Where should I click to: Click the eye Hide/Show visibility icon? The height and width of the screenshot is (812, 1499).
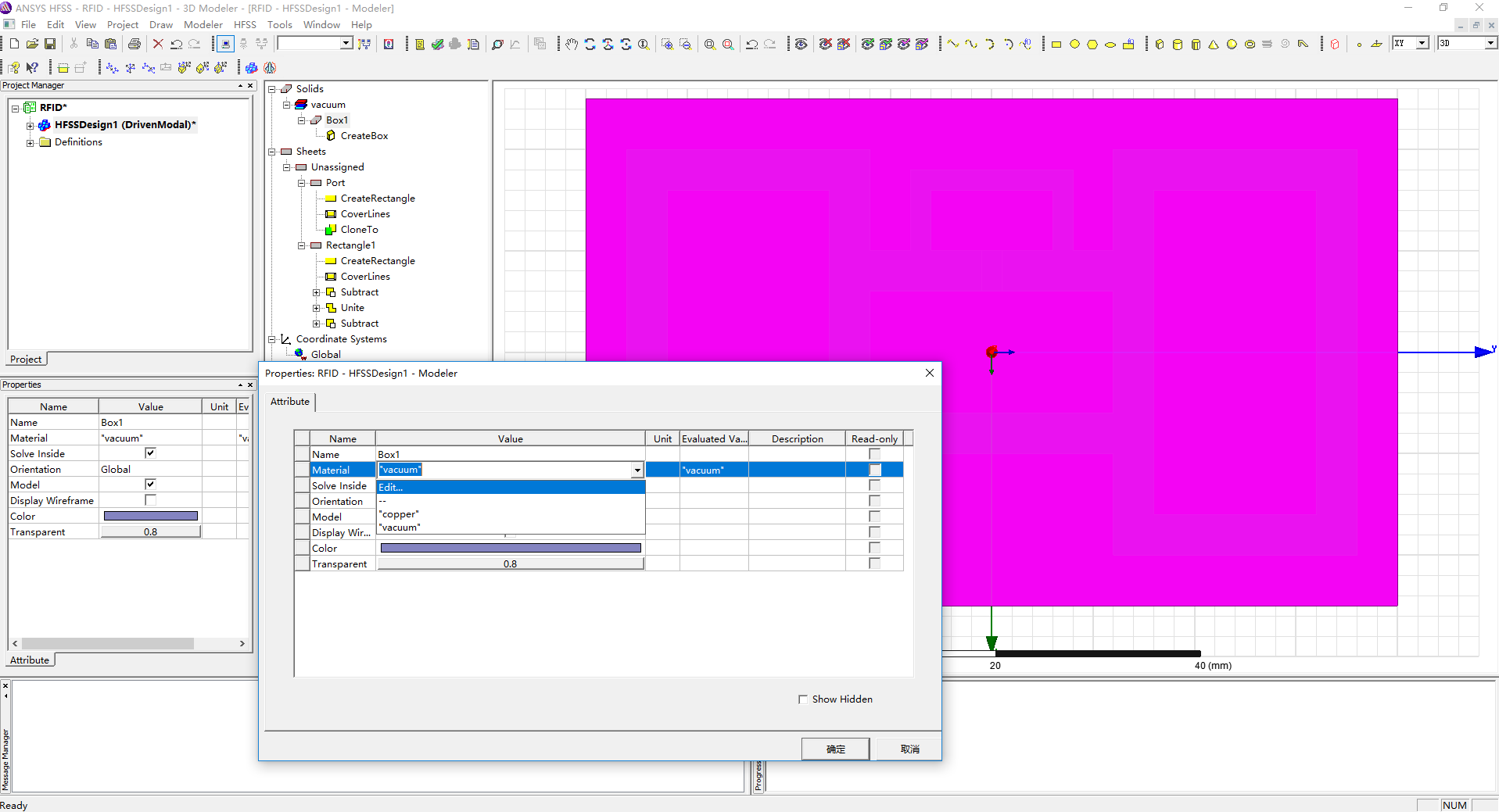[801, 44]
